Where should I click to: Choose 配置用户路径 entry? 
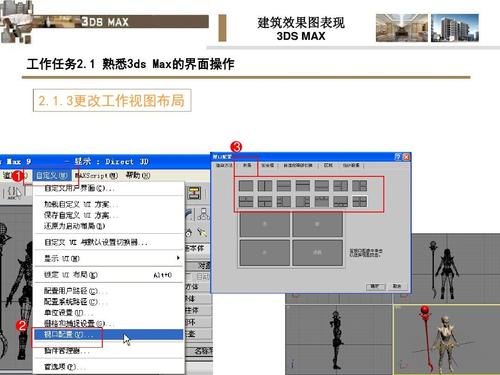[108, 291]
